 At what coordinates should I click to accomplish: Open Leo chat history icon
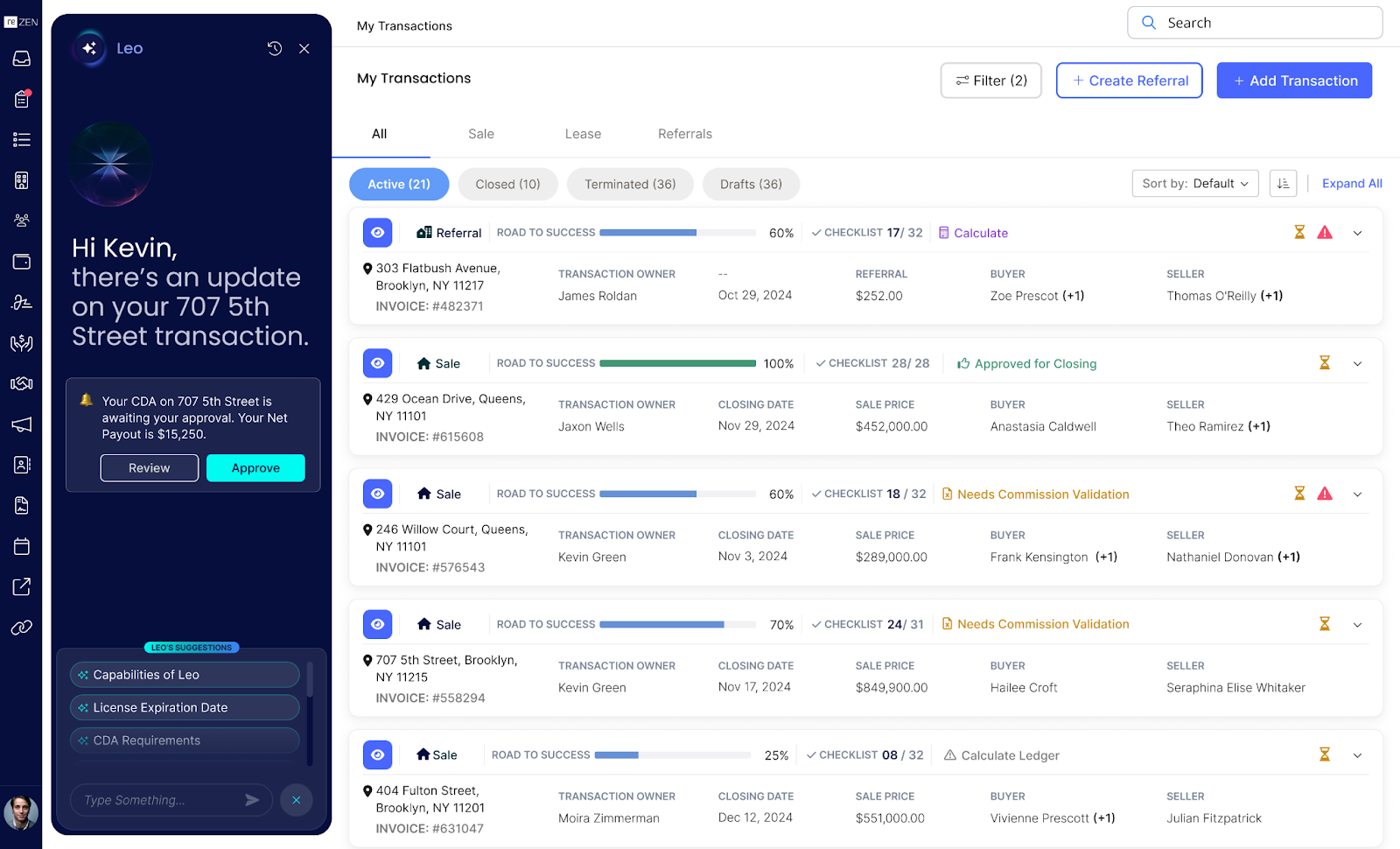[274, 48]
